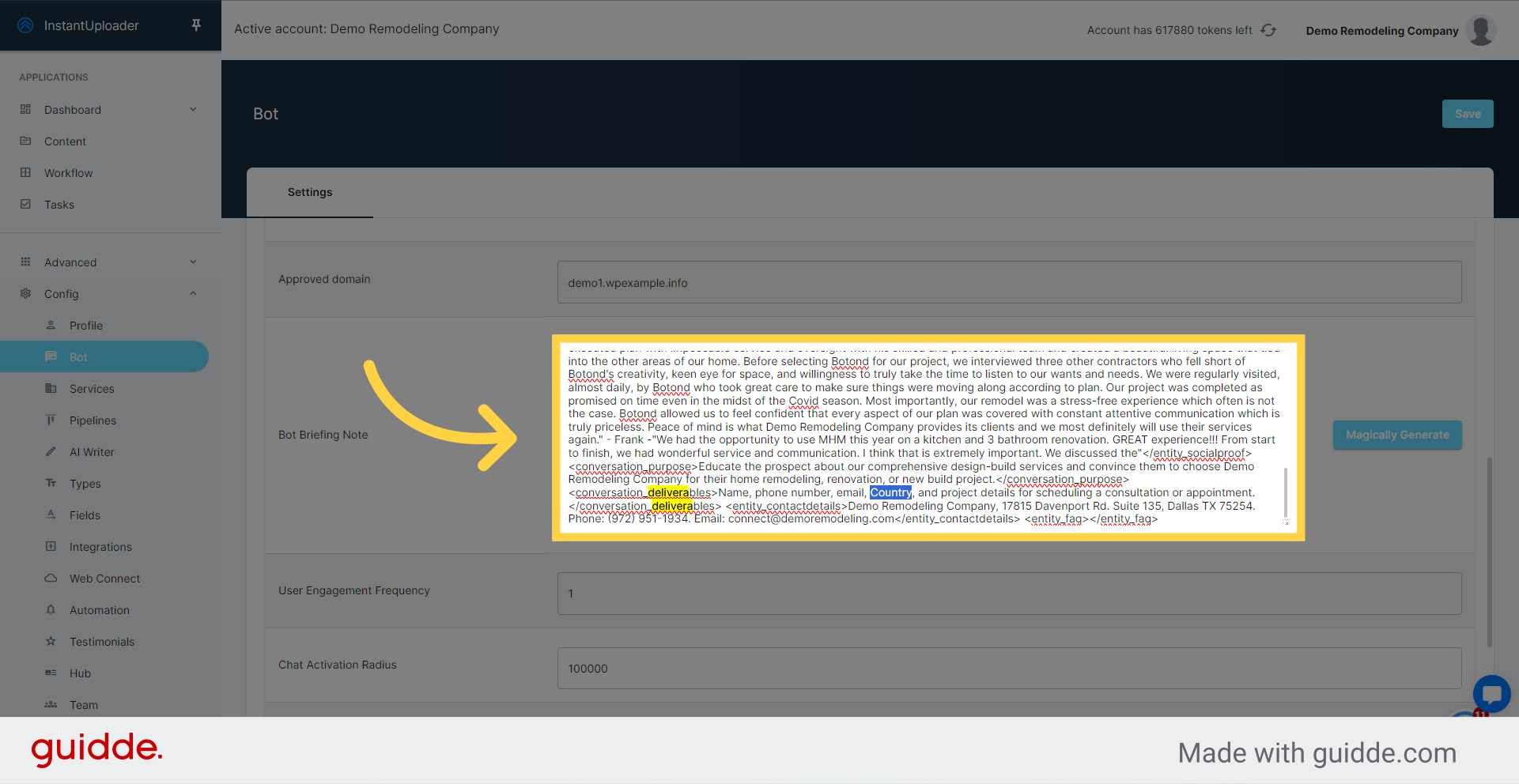Open the Workflow menu item
The height and width of the screenshot is (784, 1519).
(69, 172)
